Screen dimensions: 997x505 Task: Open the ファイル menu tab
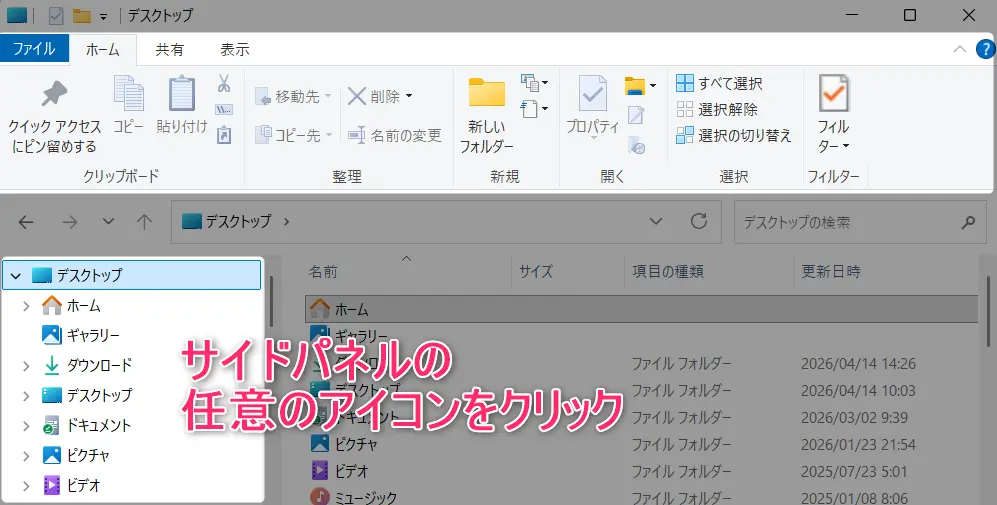point(34,48)
